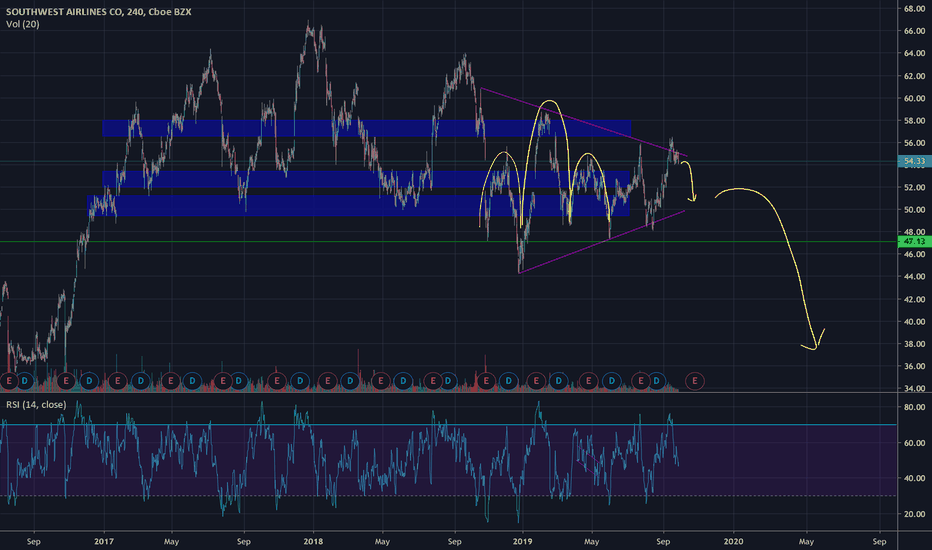Click the 52.00 price axis label
The height and width of the screenshot is (550, 932).
(914, 187)
